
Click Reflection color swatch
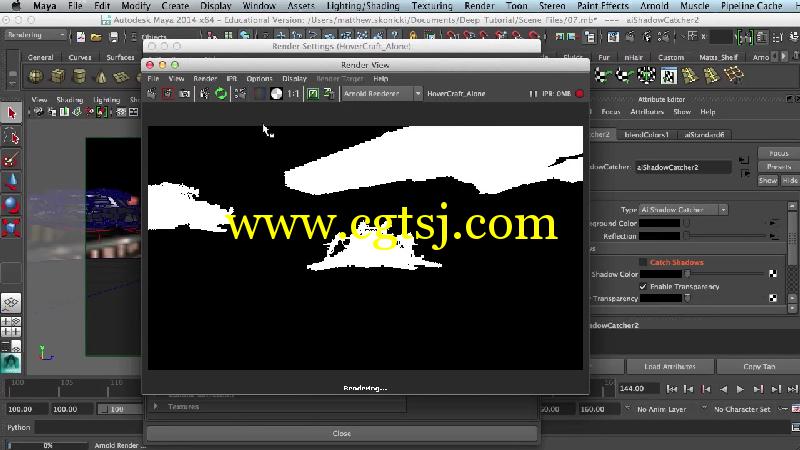click(660, 236)
